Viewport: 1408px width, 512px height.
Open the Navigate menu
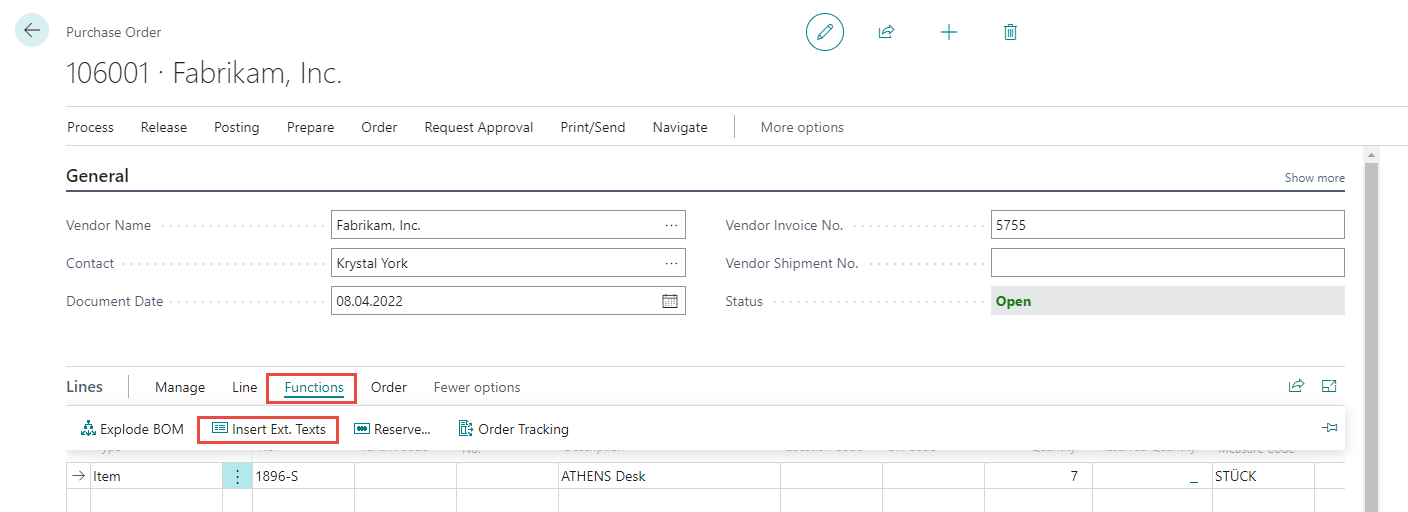pos(680,127)
